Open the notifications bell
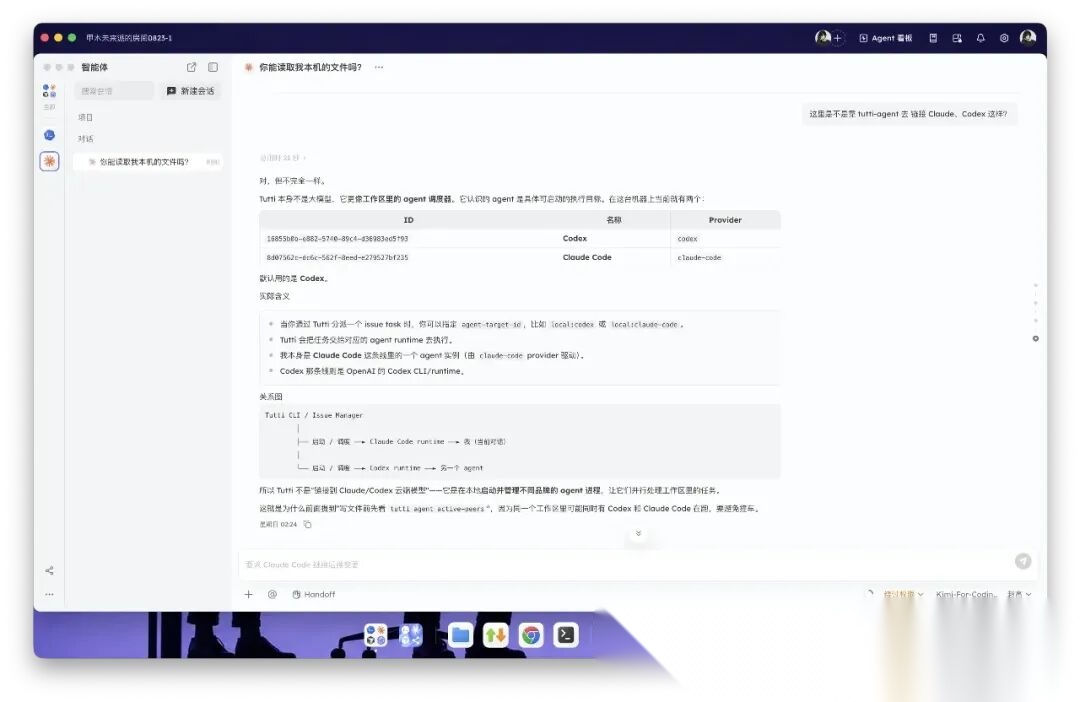 coord(980,38)
